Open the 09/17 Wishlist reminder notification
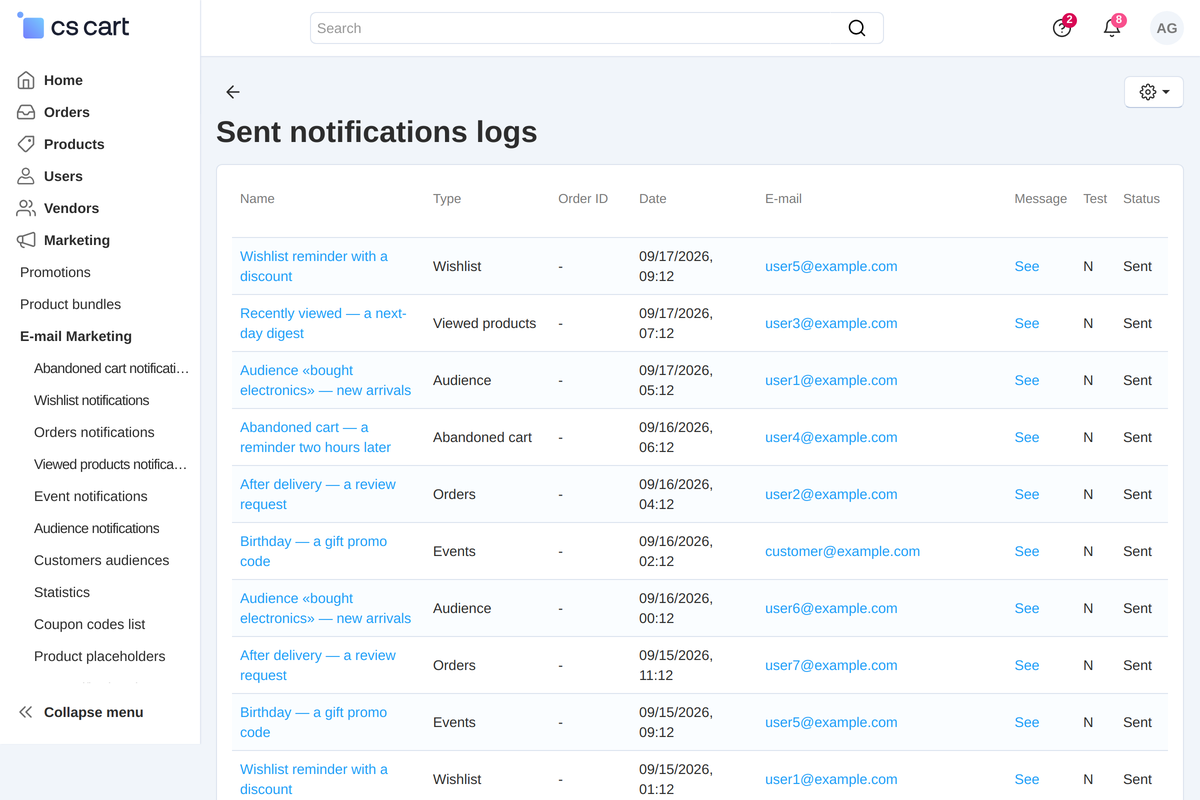 (x=314, y=266)
